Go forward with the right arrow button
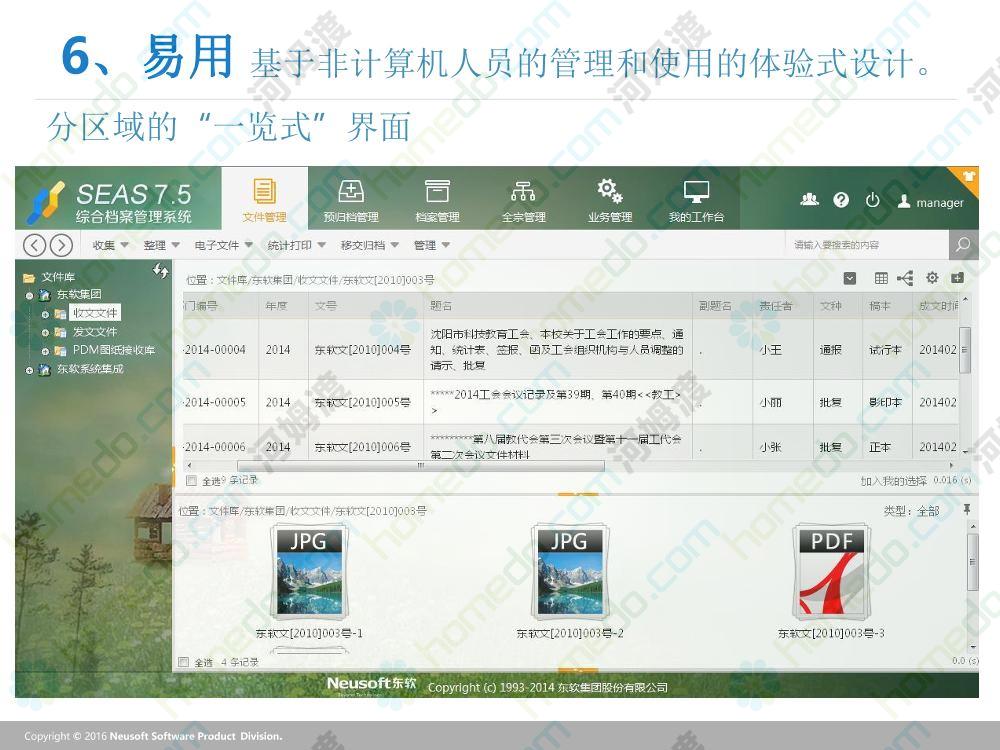The height and width of the screenshot is (750, 1000). (x=61, y=245)
